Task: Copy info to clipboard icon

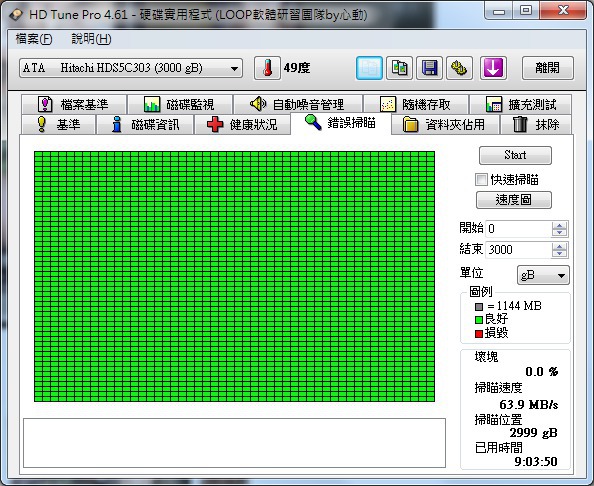Action: [369, 68]
